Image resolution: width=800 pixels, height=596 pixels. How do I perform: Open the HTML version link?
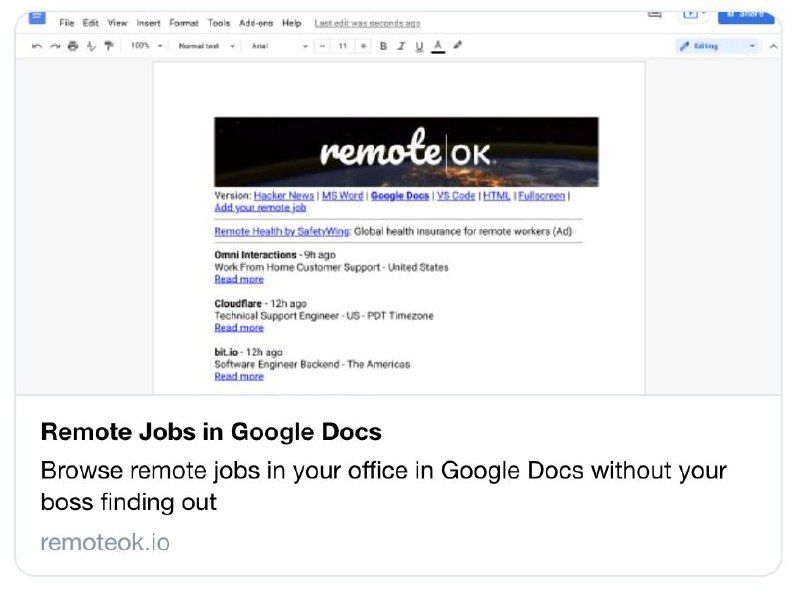point(497,195)
